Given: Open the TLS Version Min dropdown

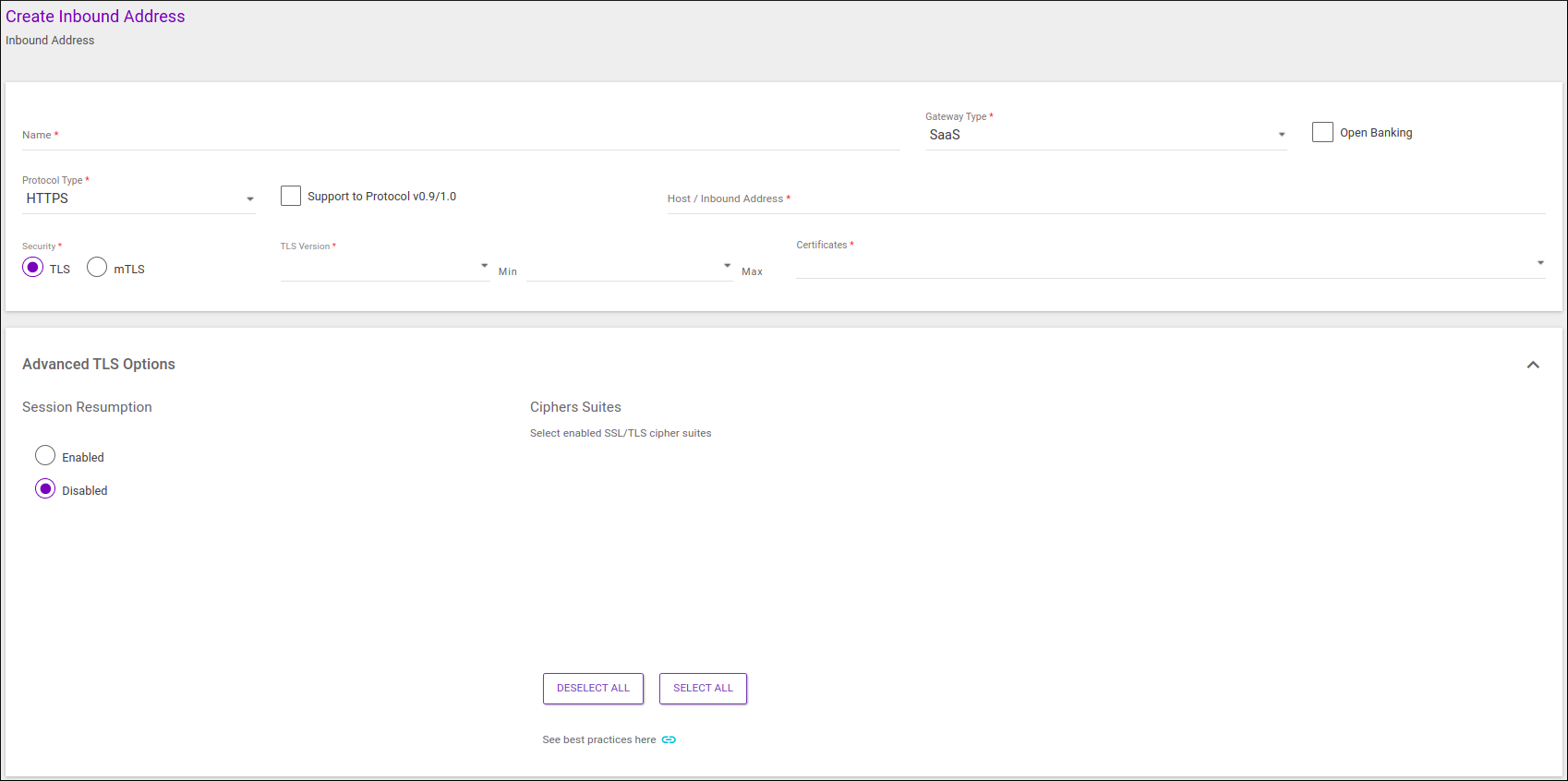Looking at the screenshot, I should [x=385, y=267].
